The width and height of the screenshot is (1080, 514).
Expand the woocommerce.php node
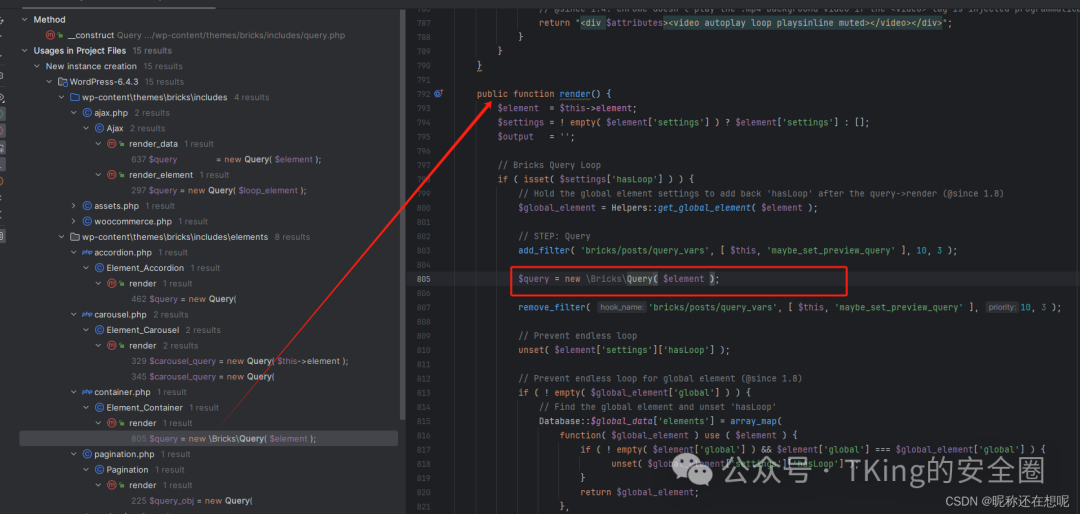[x=74, y=221]
